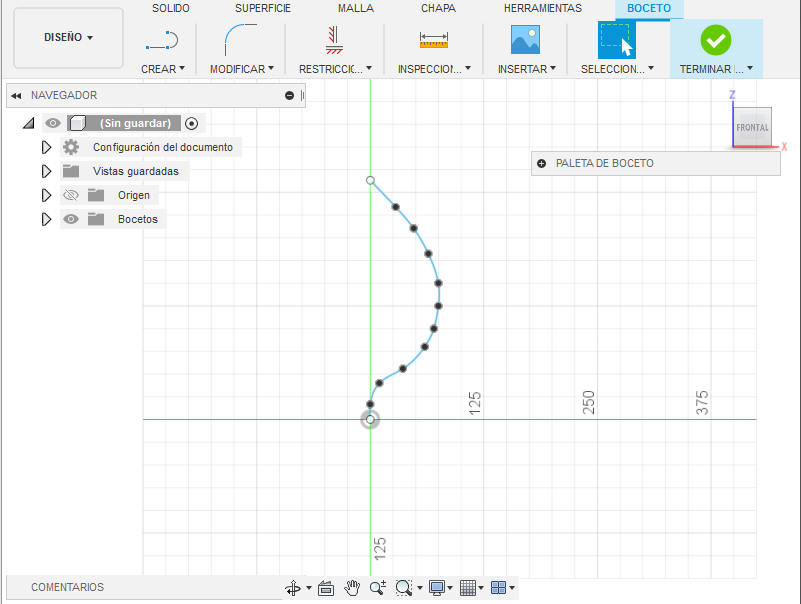This screenshot has height=604, width=801.
Task: Click the minus icon on NAVEGADOR header
Action: (x=289, y=96)
